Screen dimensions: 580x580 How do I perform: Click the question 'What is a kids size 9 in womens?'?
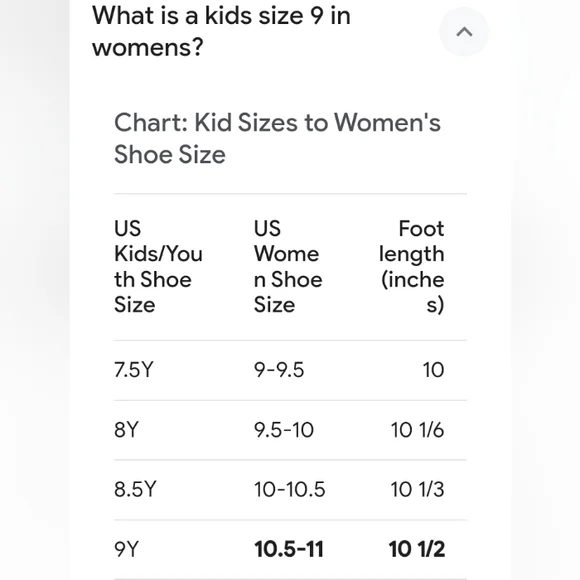[x=221, y=31]
